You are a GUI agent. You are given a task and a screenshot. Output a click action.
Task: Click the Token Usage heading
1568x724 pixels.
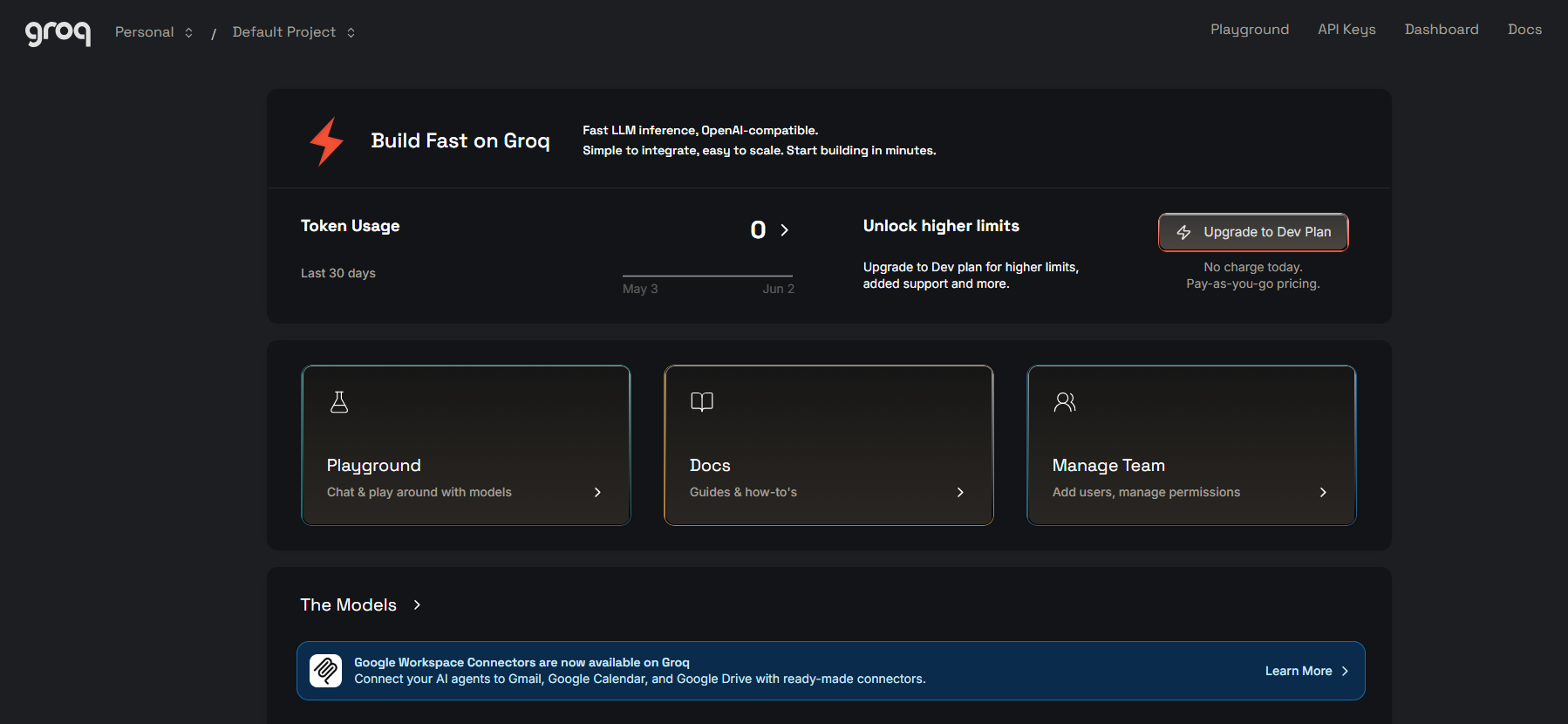click(x=350, y=226)
